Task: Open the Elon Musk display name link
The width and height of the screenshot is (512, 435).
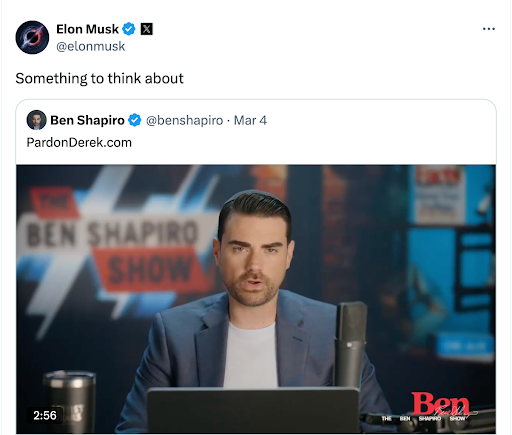Action: 87,29
